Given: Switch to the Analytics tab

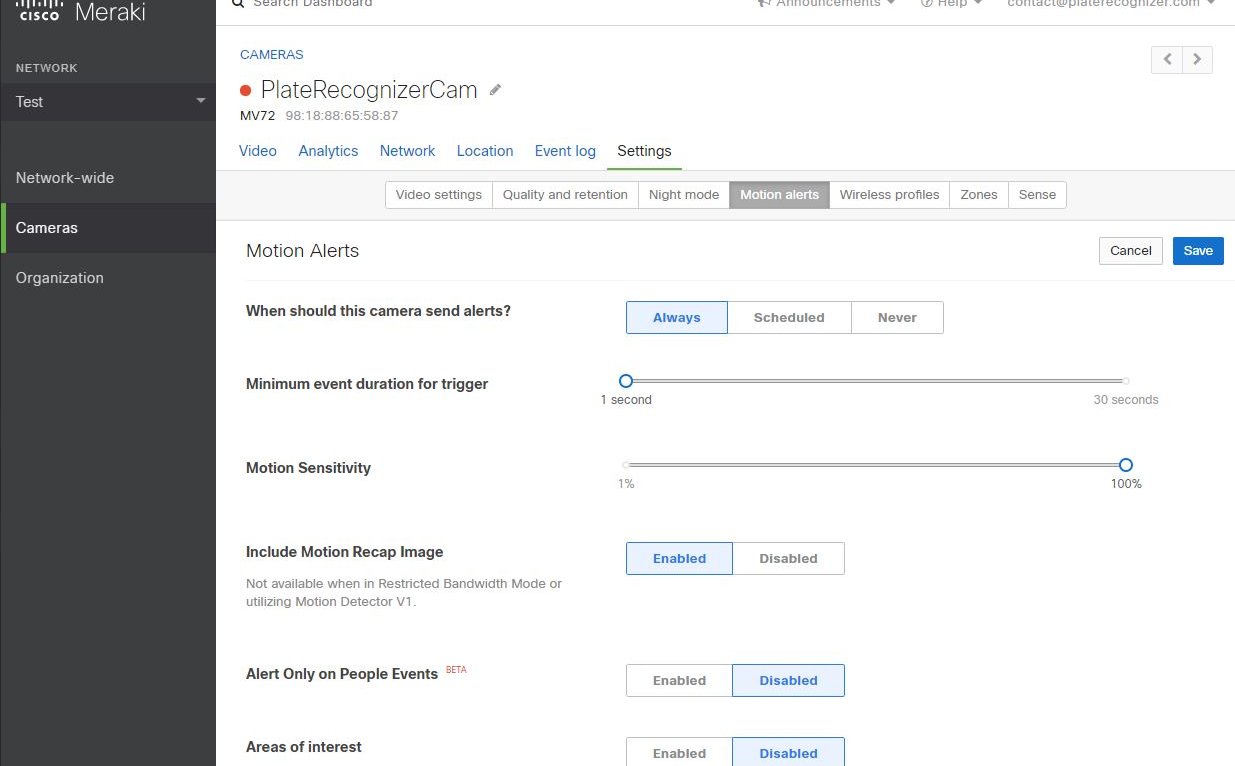Looking at the screenshot, I should click(328, 151).
